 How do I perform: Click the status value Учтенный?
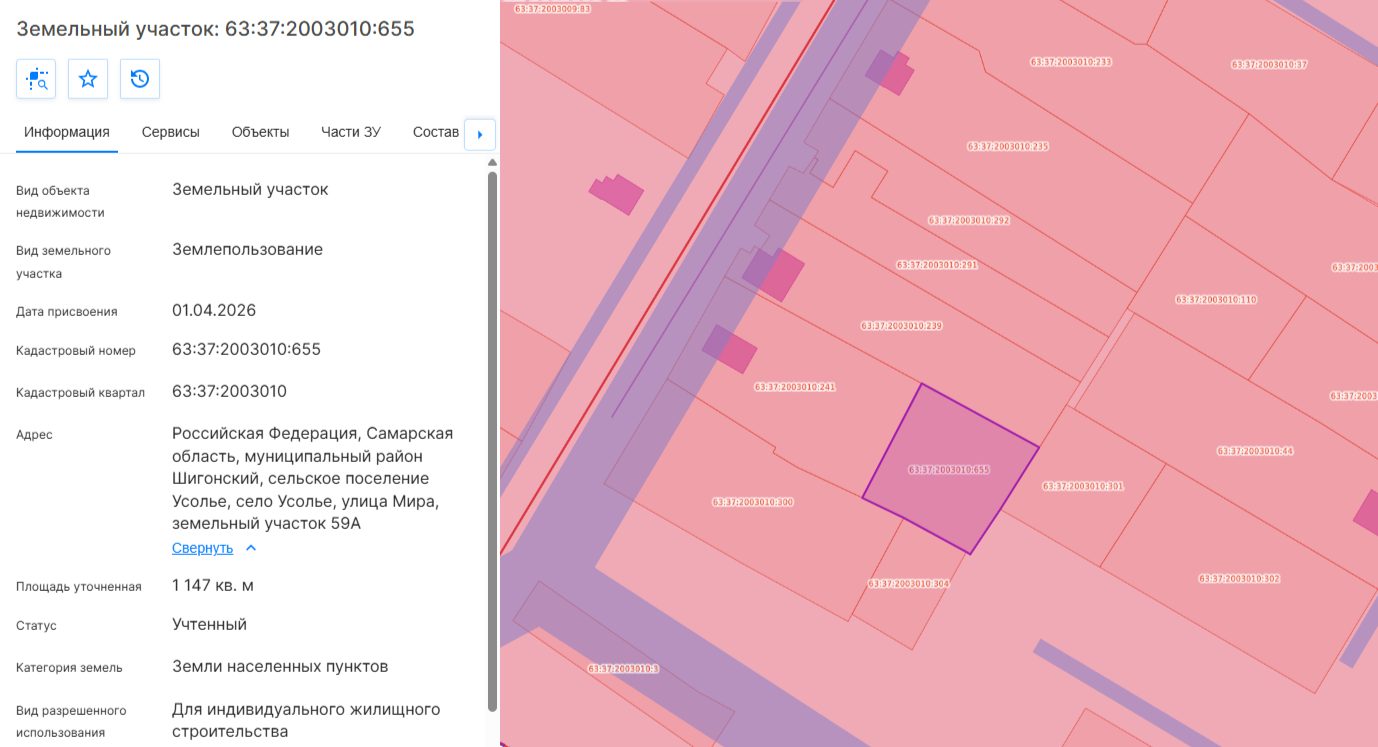pos(209,624)
